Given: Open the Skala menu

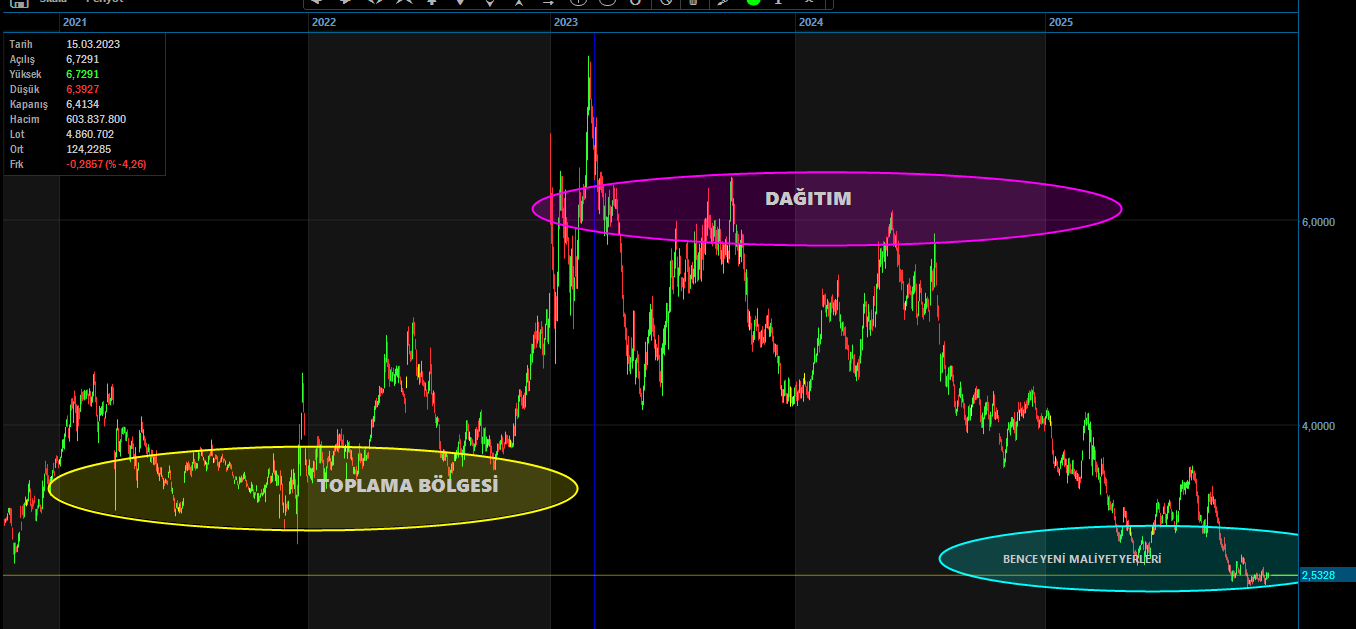Looking at the screenshot, I should 52,3.
